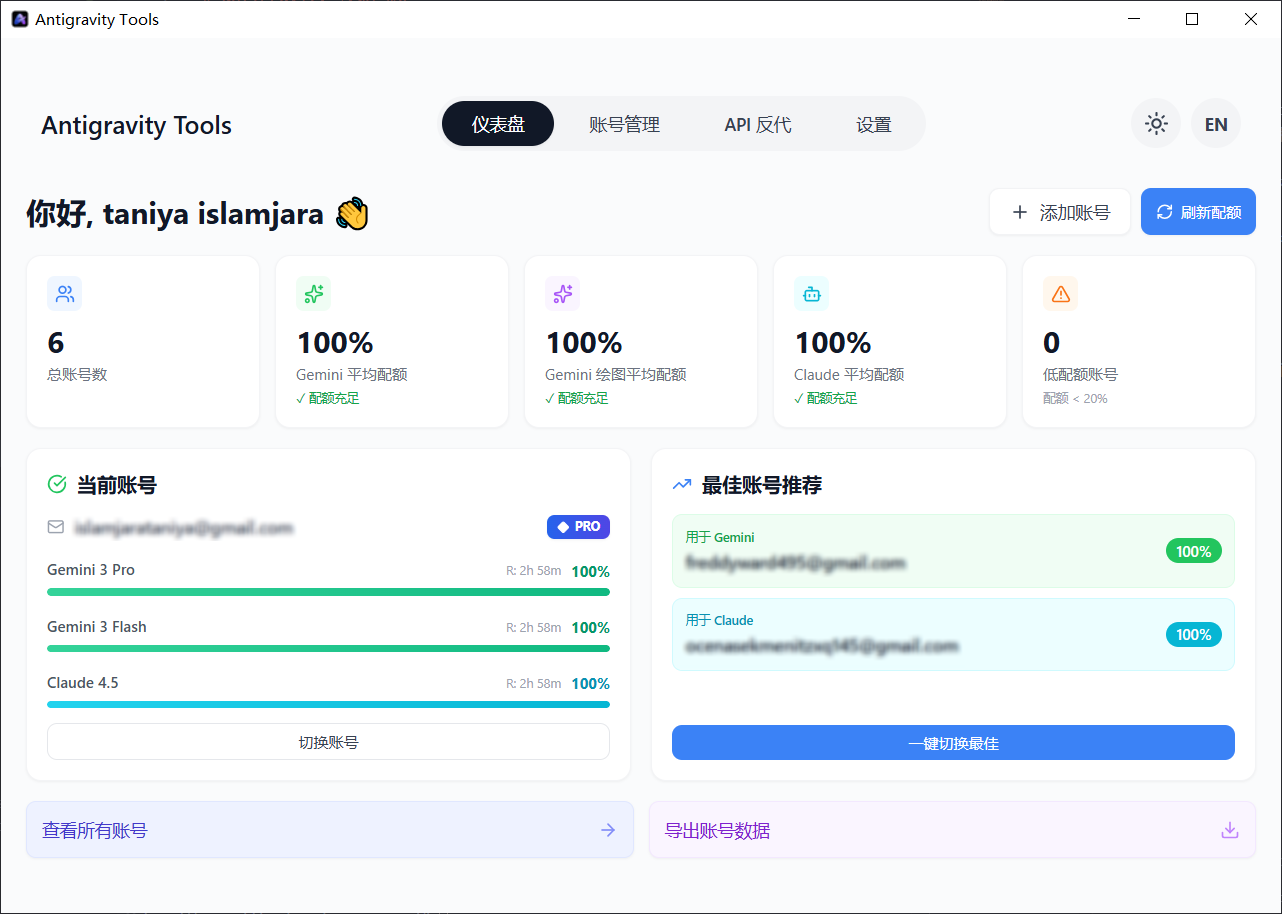1282x914 pixels.
Task: Click the purple Gemini drawing quota icon
Action: [563, 294]
